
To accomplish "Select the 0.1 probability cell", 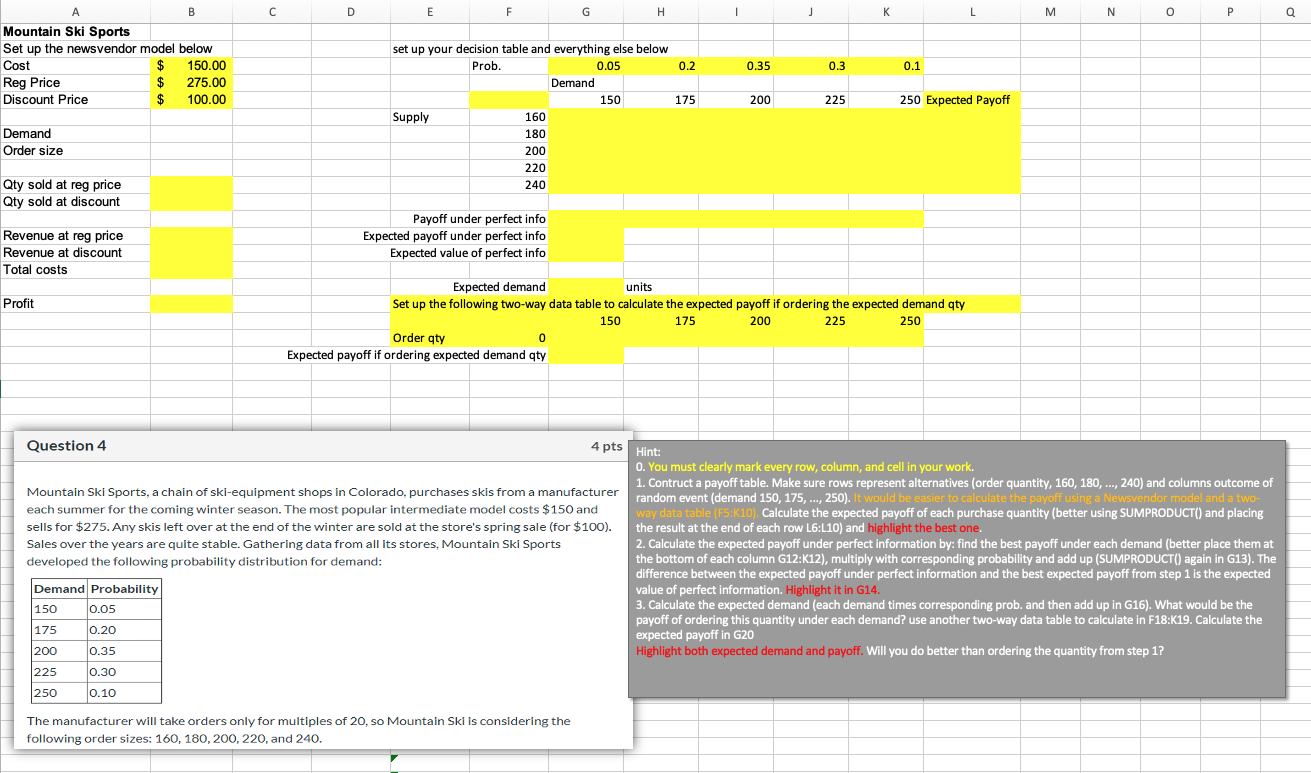I will (886, 66).
